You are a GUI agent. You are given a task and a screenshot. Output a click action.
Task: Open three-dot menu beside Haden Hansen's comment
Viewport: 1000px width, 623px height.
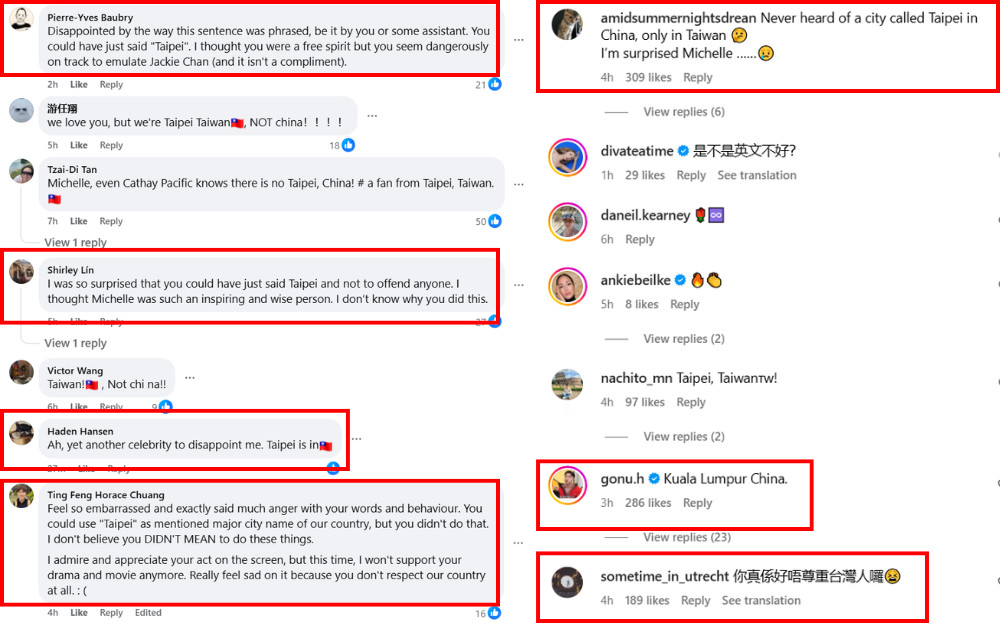(x=357, y=439)
